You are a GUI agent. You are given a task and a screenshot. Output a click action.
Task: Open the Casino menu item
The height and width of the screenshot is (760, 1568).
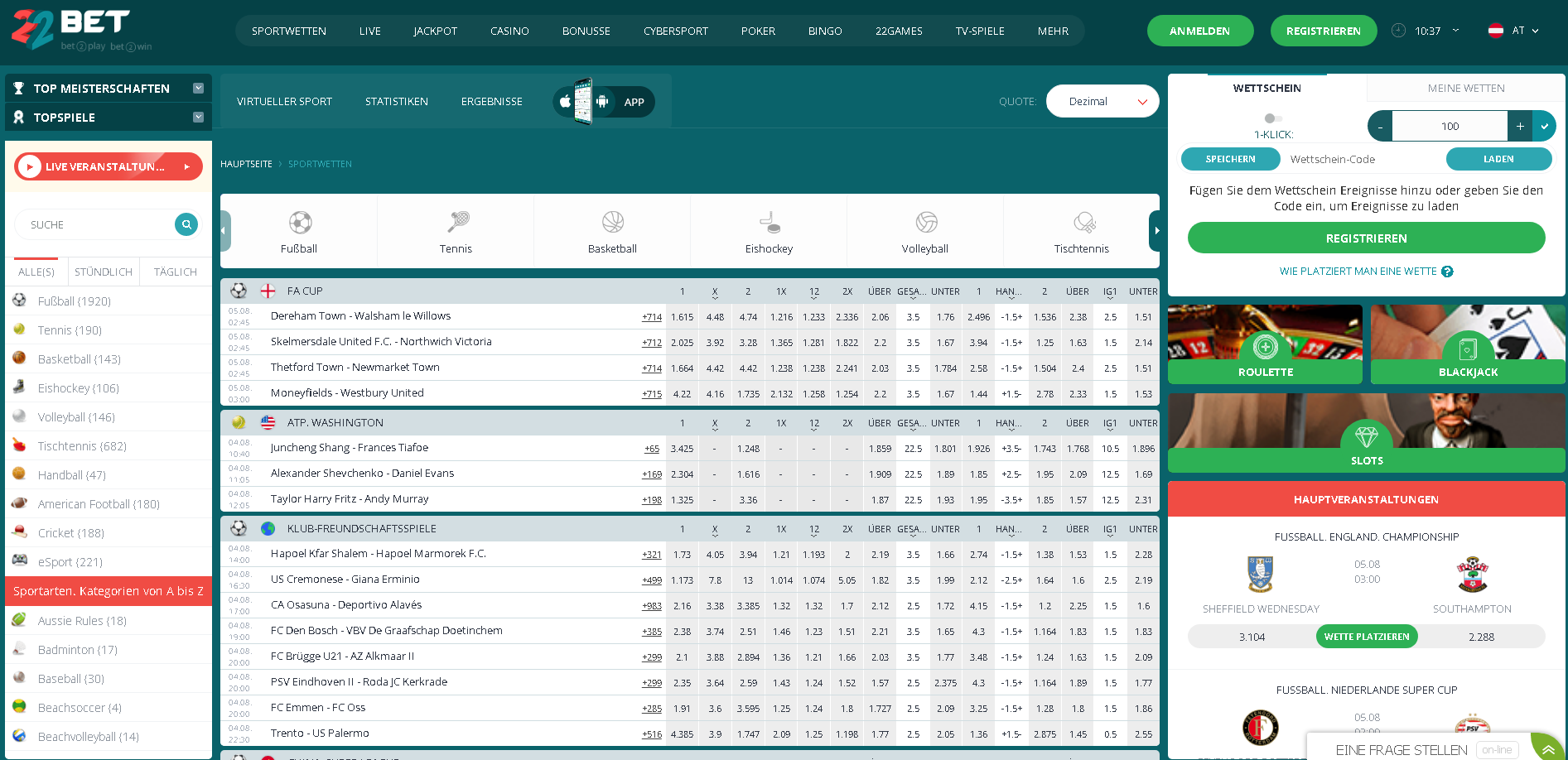click(509, 31)
